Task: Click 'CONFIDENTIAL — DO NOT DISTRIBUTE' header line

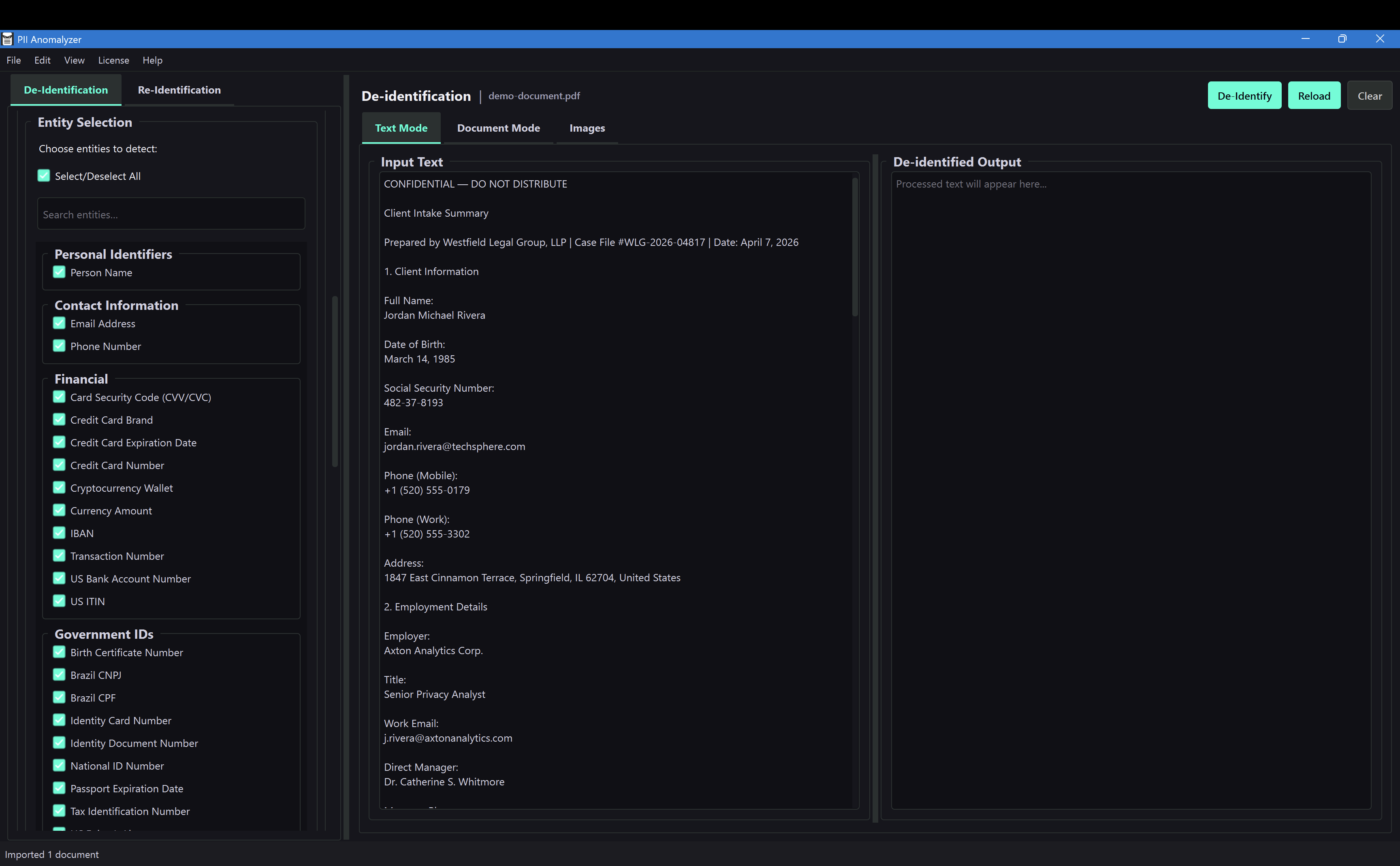Action: click(x=476, y=184)
